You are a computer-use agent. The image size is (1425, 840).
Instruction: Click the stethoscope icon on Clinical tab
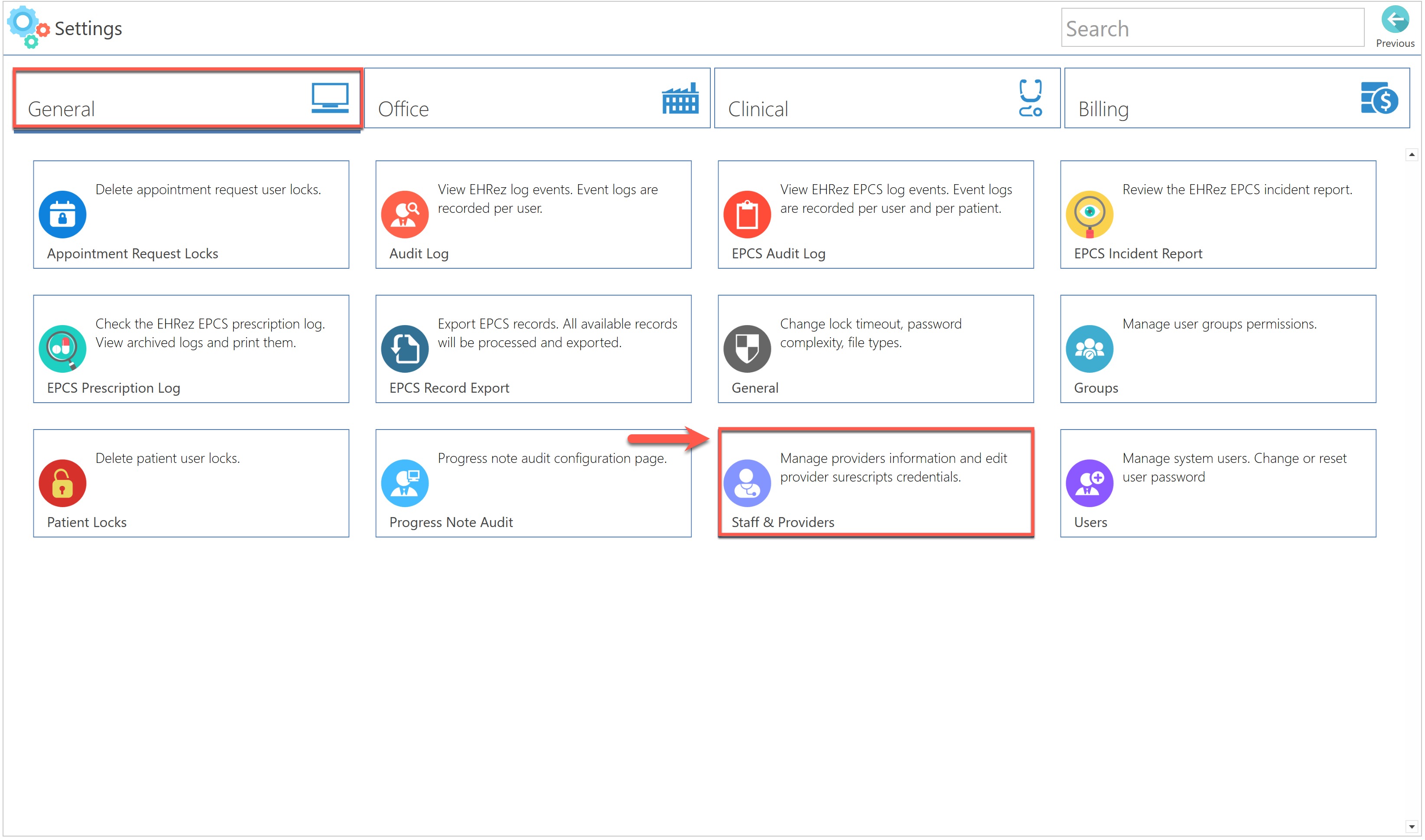pyautogui.click(x=1030, y=98)
